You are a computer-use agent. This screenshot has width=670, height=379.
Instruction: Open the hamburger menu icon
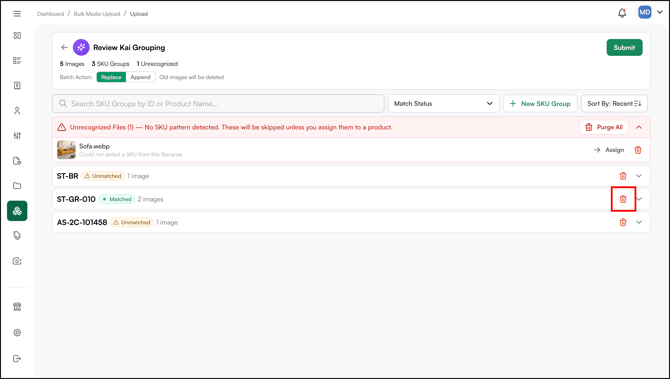[17, 14]
